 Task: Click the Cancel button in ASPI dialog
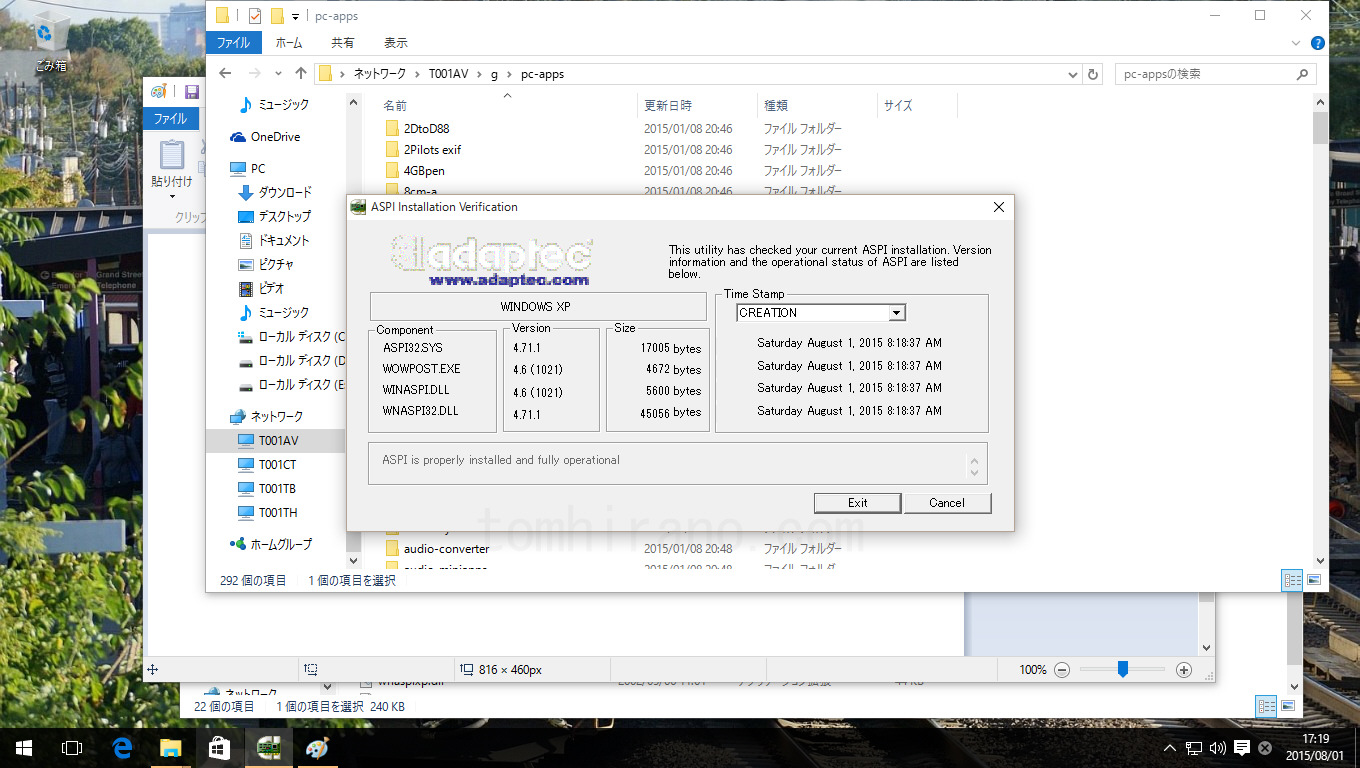[x=946, y=503]
